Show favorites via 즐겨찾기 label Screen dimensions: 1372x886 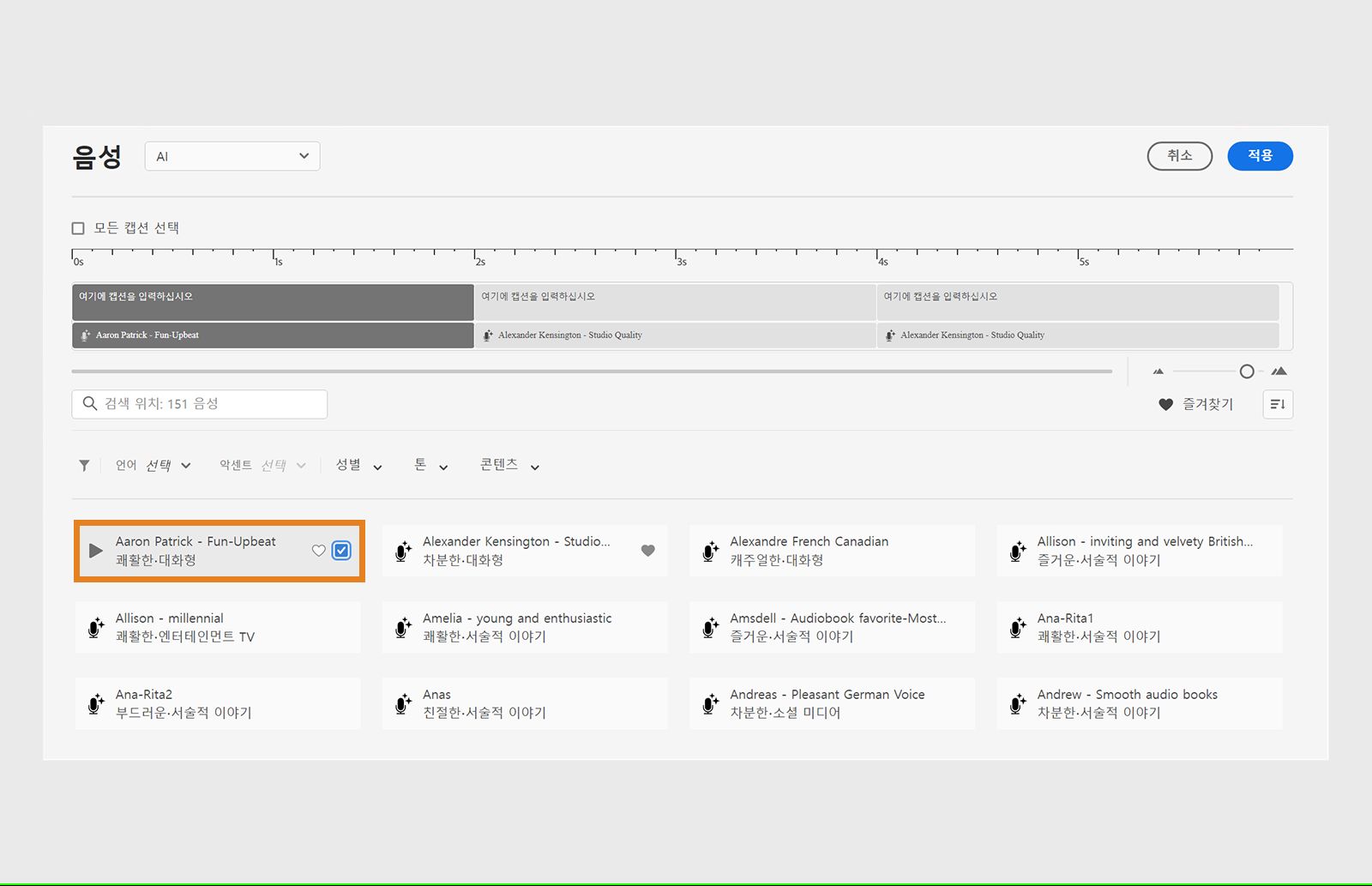tap(1207, 404)
